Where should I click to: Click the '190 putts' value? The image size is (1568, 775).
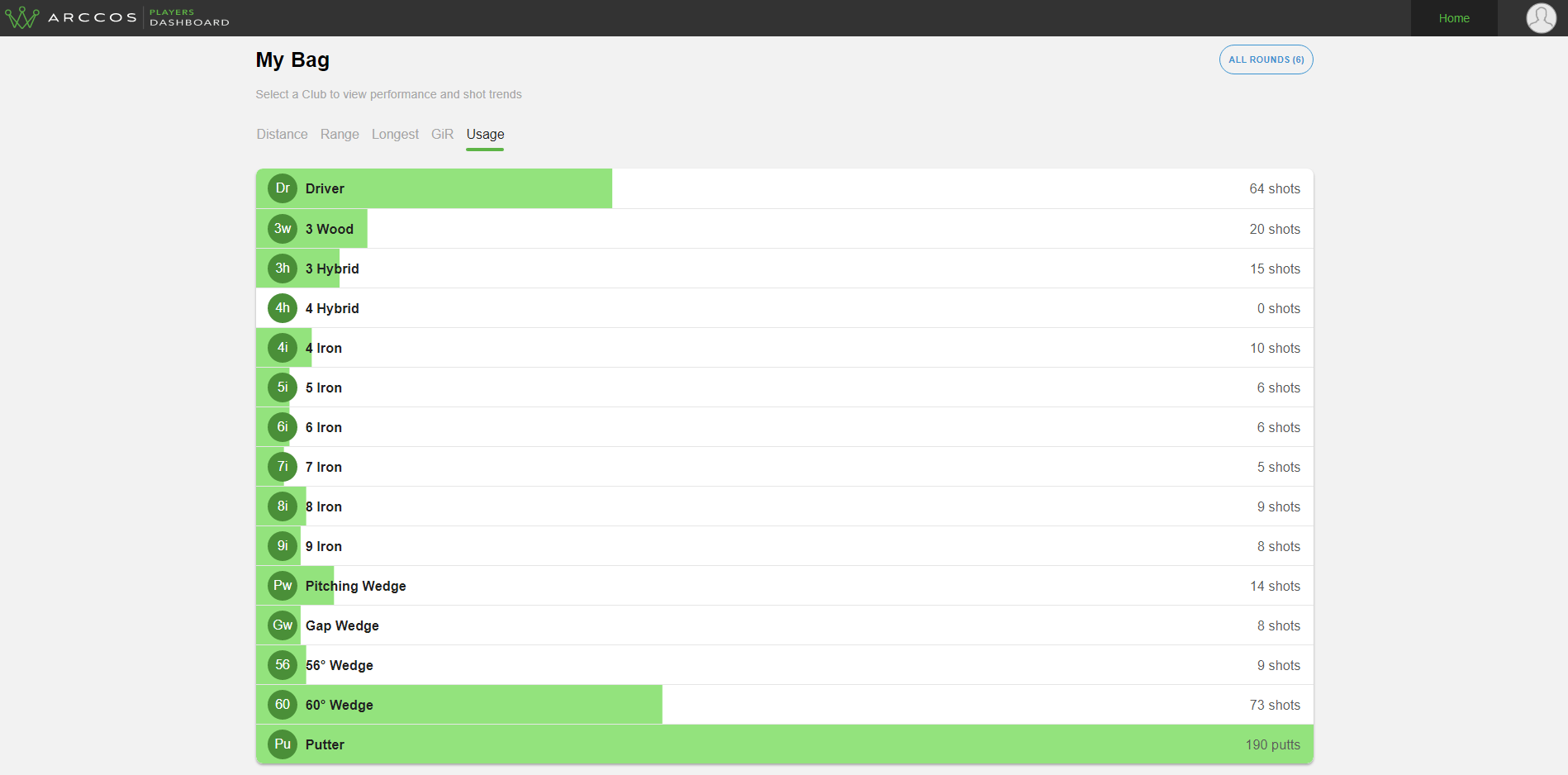(x=1273, y=744)
